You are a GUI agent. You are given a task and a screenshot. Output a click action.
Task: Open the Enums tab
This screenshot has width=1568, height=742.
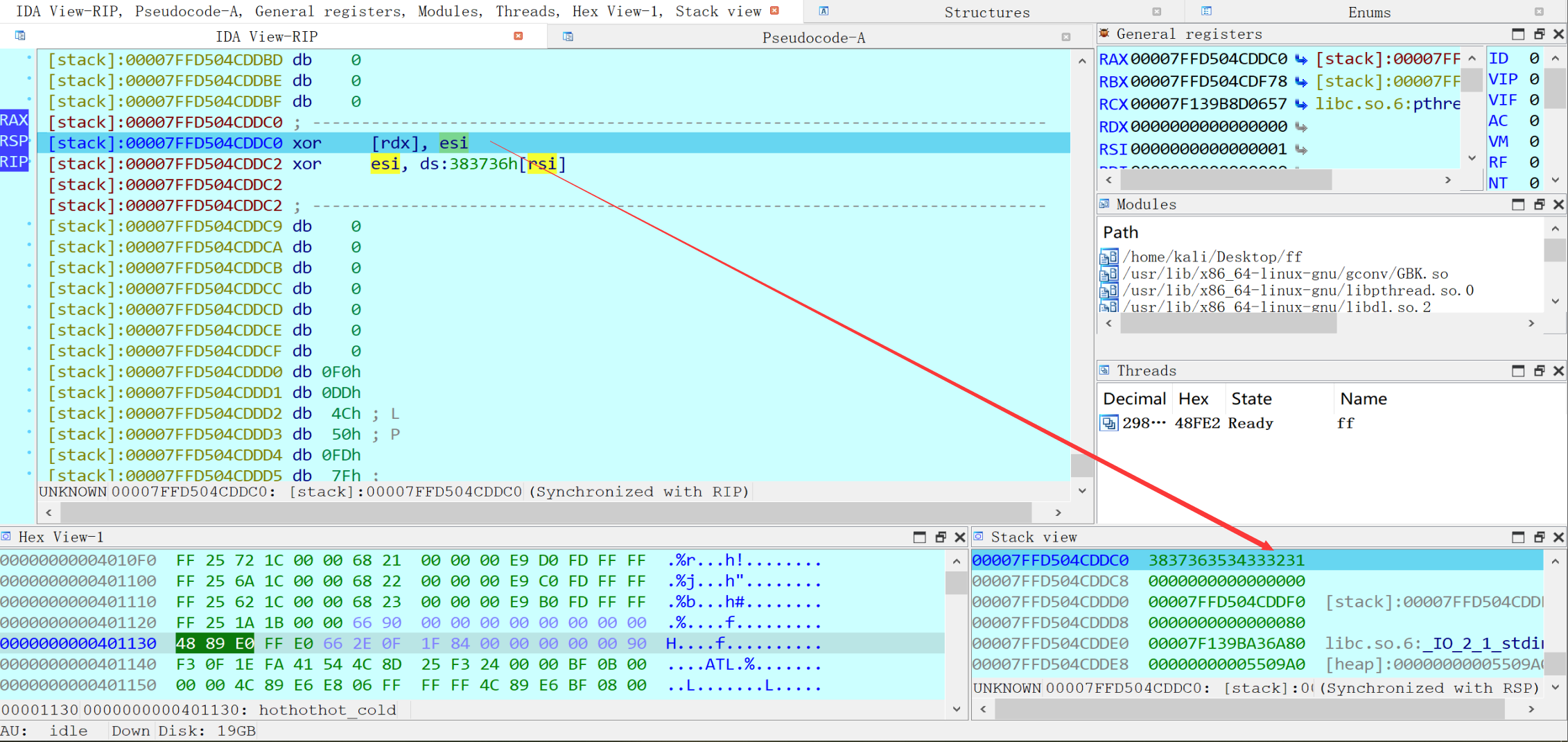tap(1368, 12)
